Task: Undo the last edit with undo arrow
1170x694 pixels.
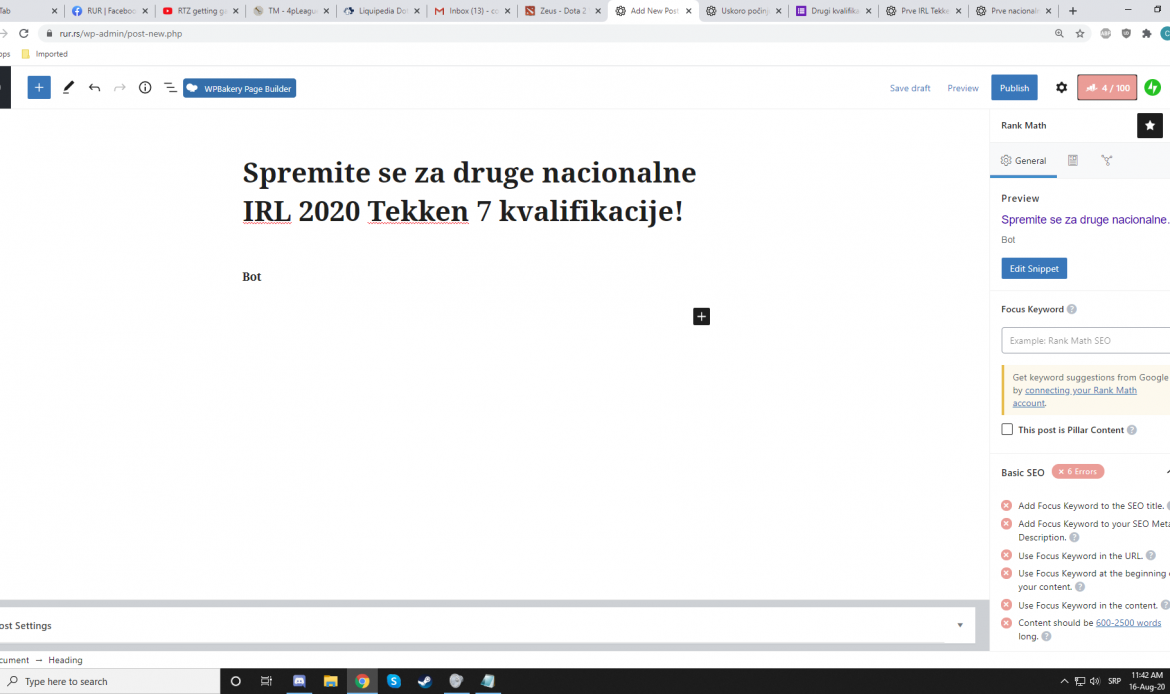Action: [x=94, y=88]
